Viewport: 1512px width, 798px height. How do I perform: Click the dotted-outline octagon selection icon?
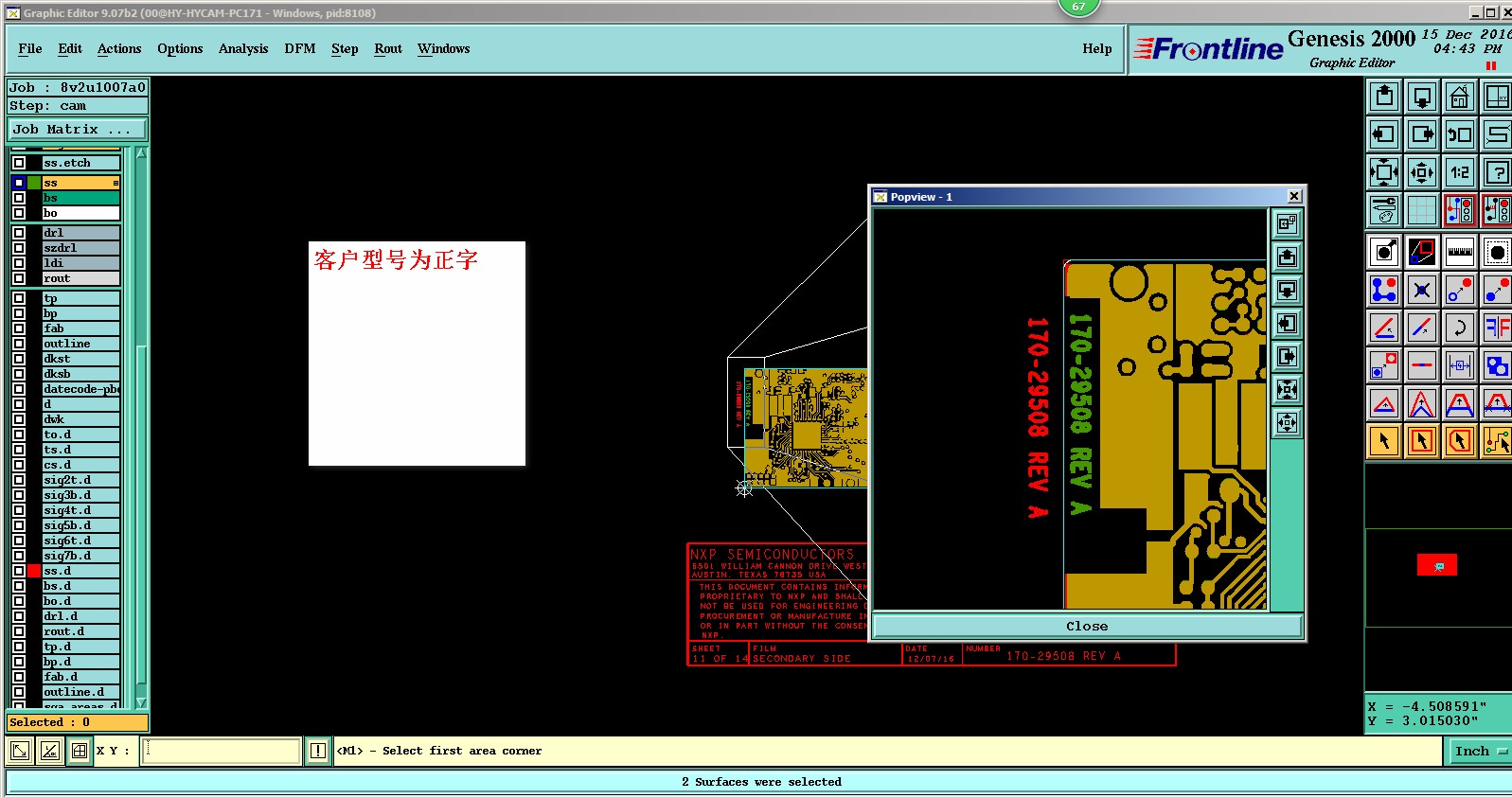[1498, 252]
